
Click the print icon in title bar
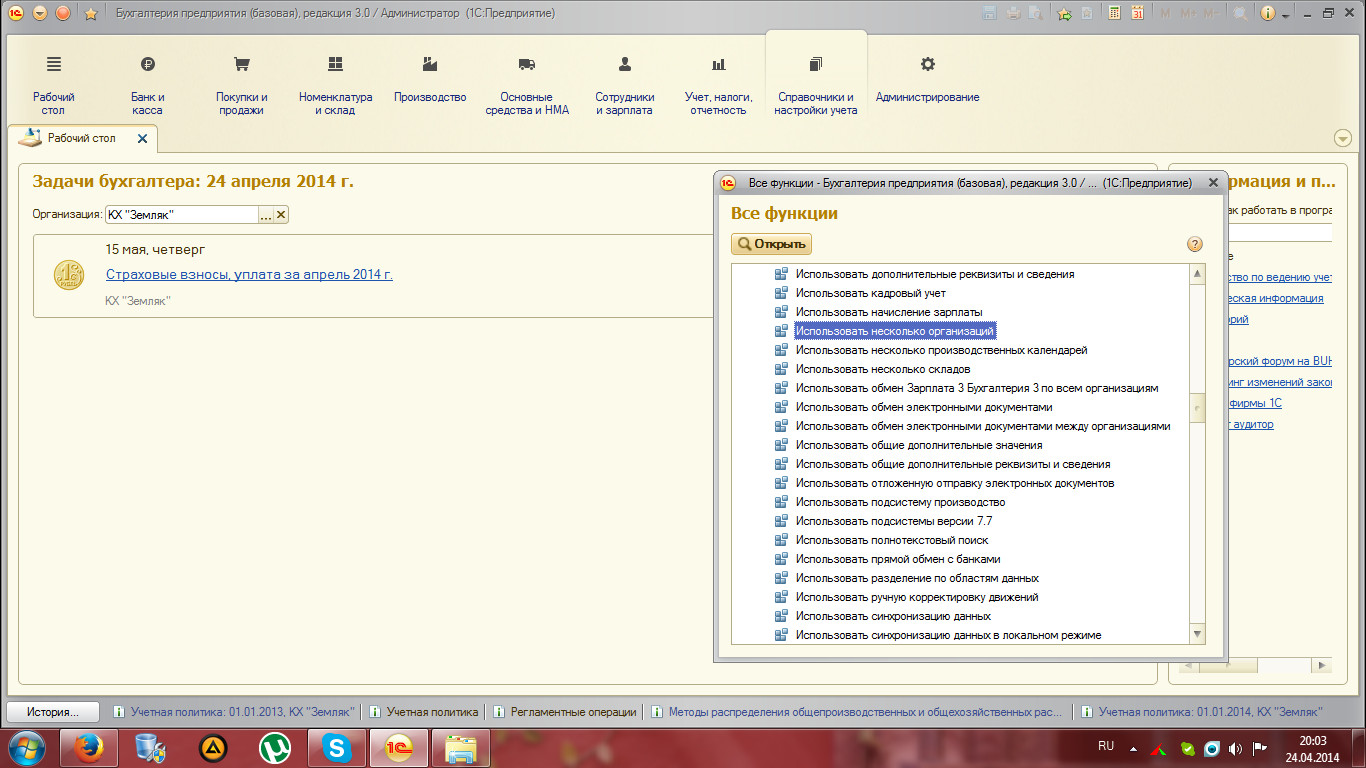pos(1013,14)
